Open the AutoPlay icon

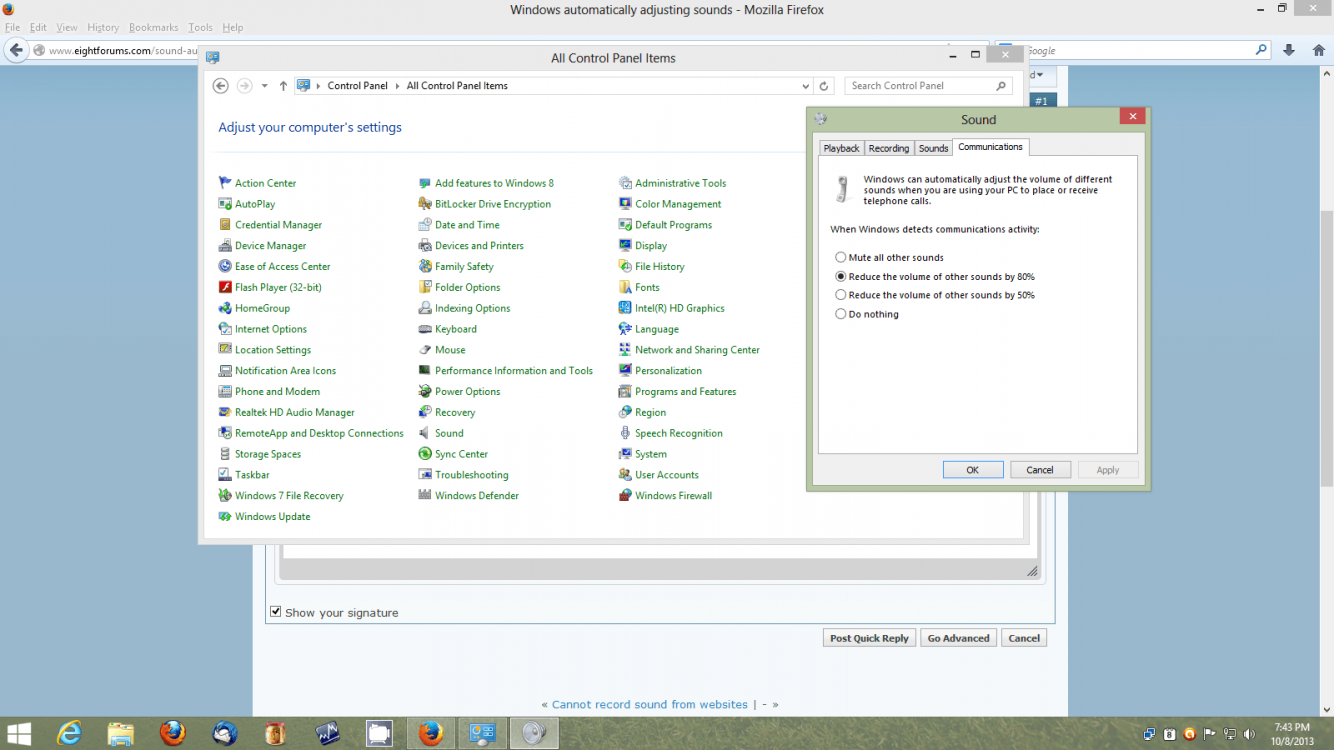225,204
